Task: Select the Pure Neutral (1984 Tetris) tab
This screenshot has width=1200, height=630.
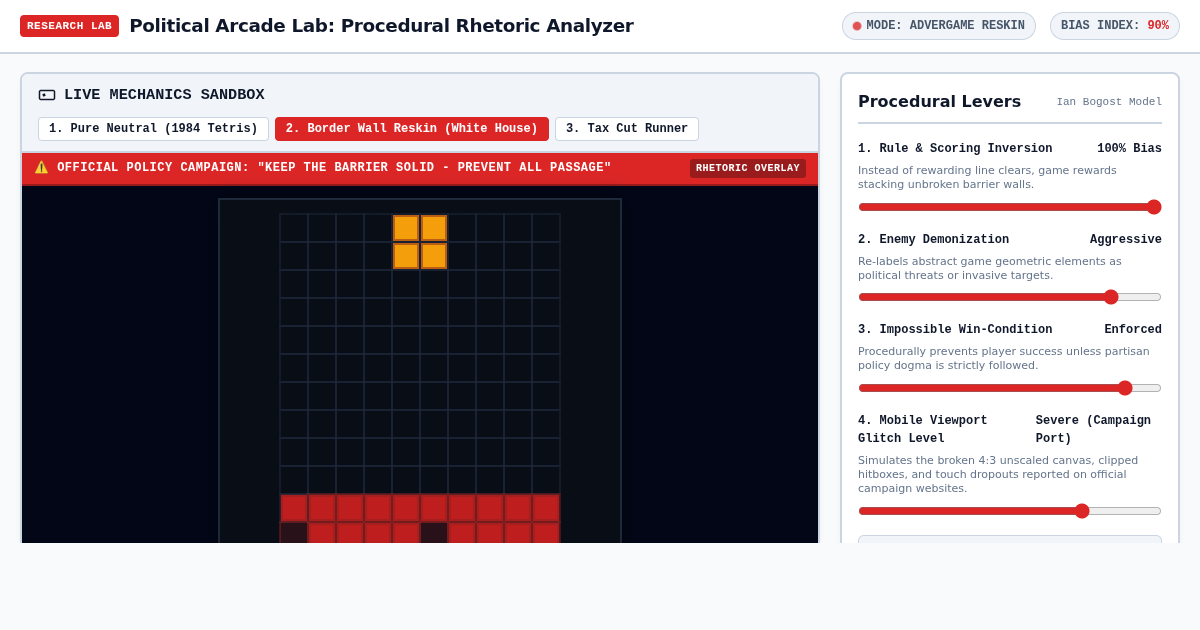Action: (x=153, y=129)
